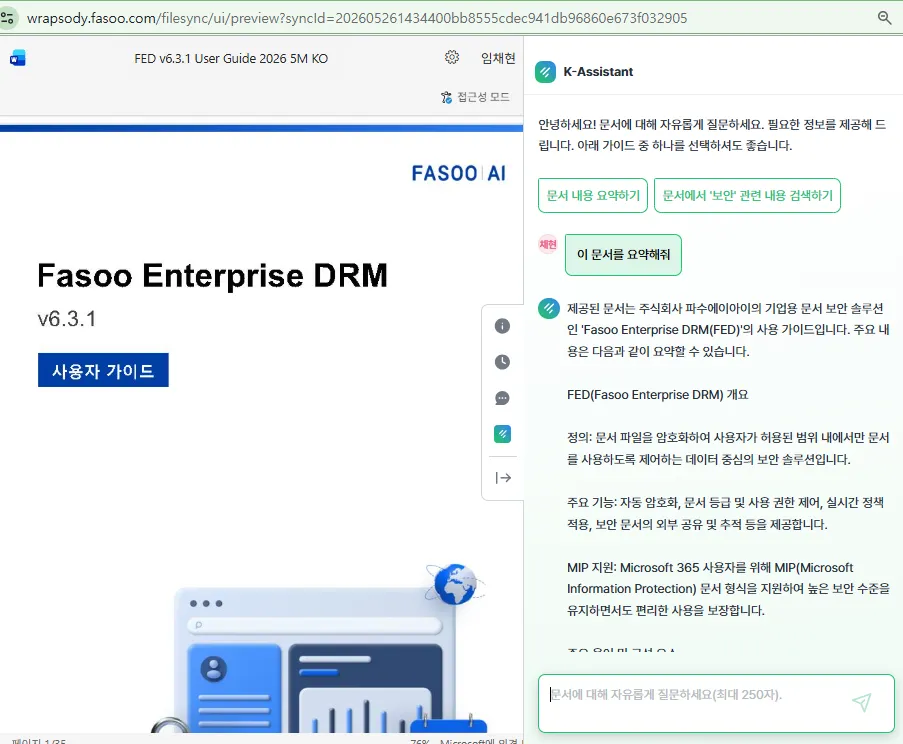Open comments speech bubble icon
Image resolution: width=903 pixels, height=744 pixels.
pos(502,398)
